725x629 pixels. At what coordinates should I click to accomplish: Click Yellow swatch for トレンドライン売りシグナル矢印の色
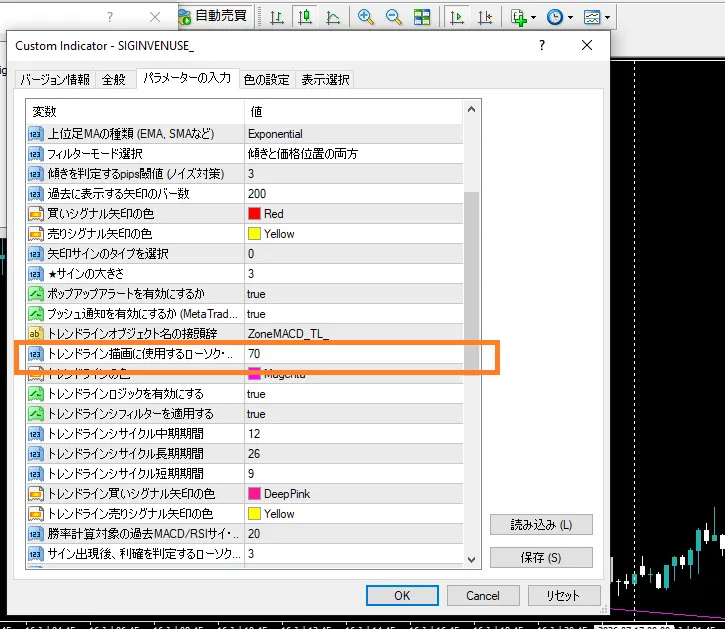point(254,513)
